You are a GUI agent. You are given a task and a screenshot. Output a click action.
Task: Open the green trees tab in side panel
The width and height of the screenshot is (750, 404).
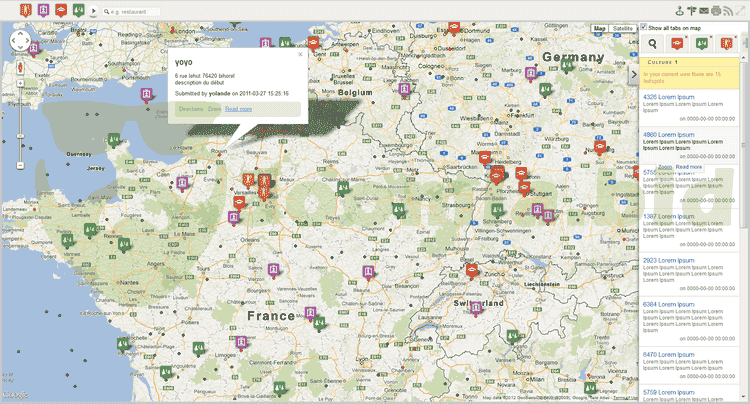coord(701,44)
